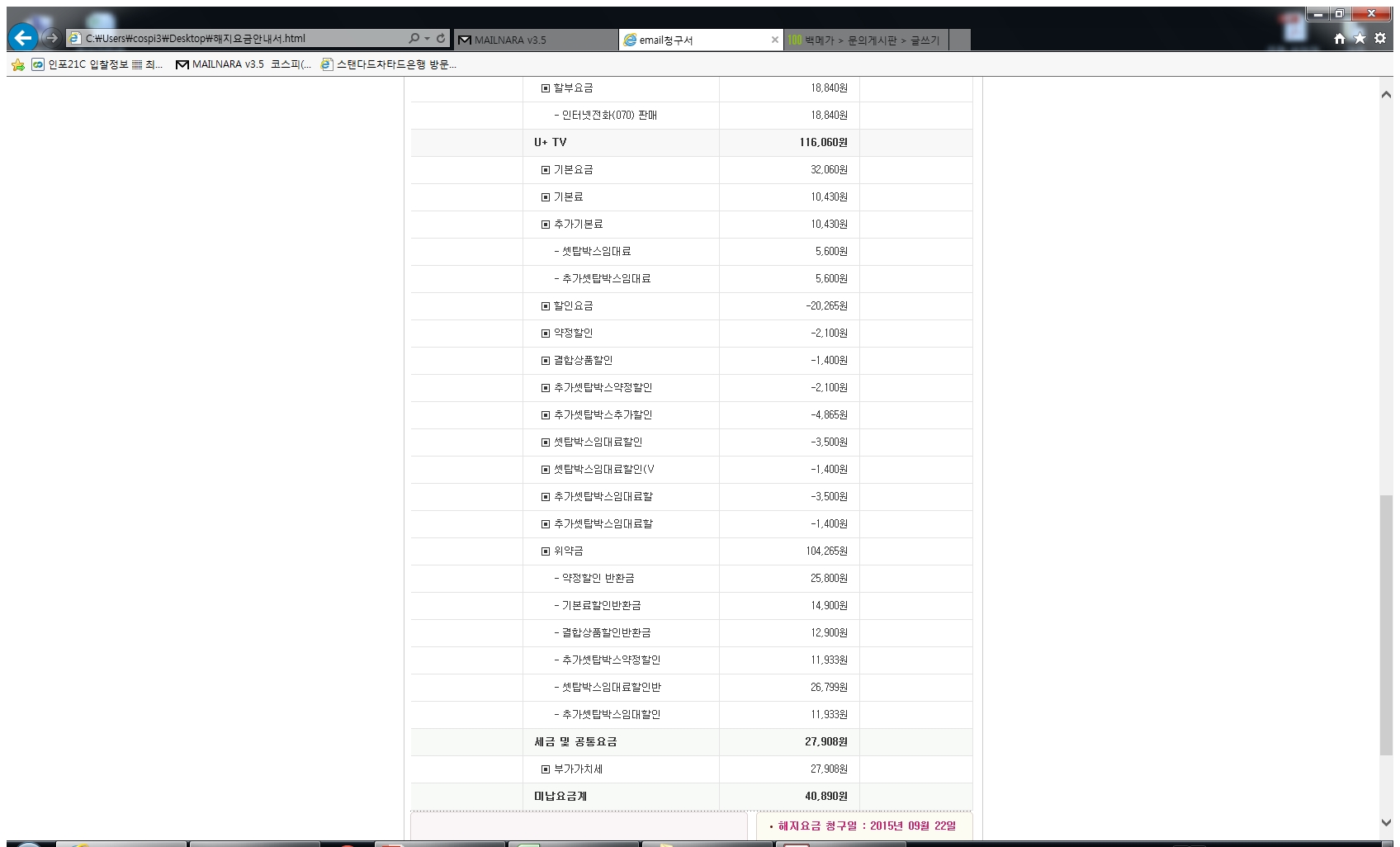Click the 미납요금계 row label

click(x=560, y=796)
